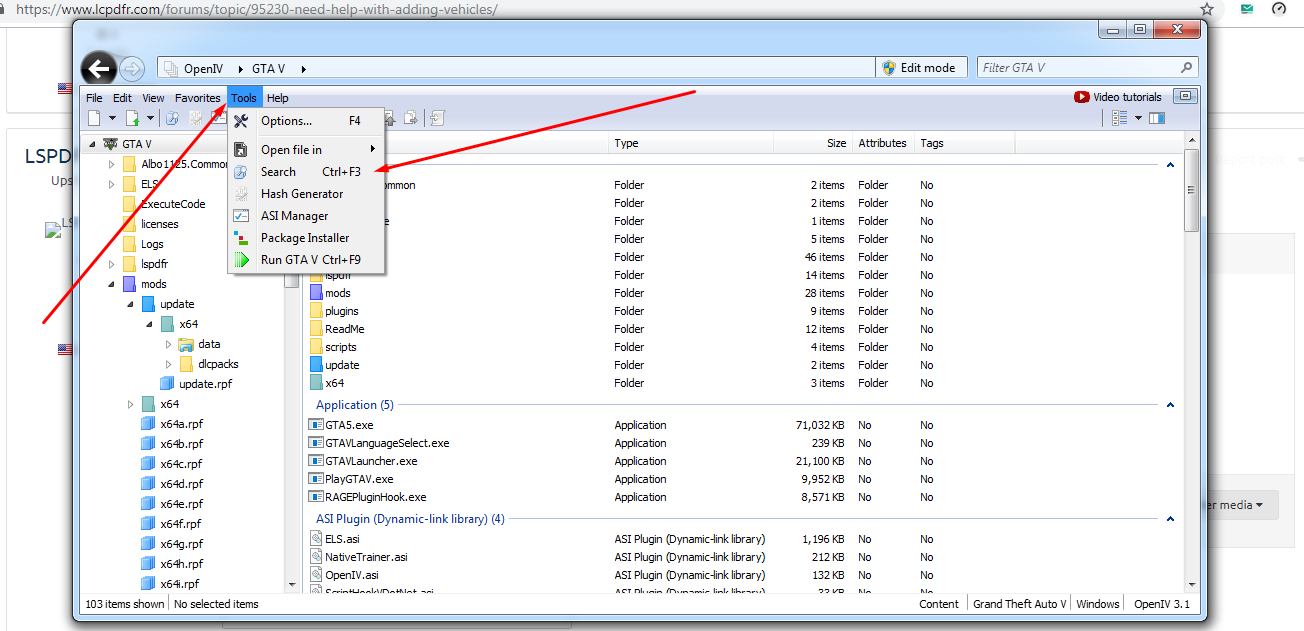The width and height of the screenshot is (1304, 631).
Task: Click the magnifier icon in filter box
Action: (x=1187, y=68)
